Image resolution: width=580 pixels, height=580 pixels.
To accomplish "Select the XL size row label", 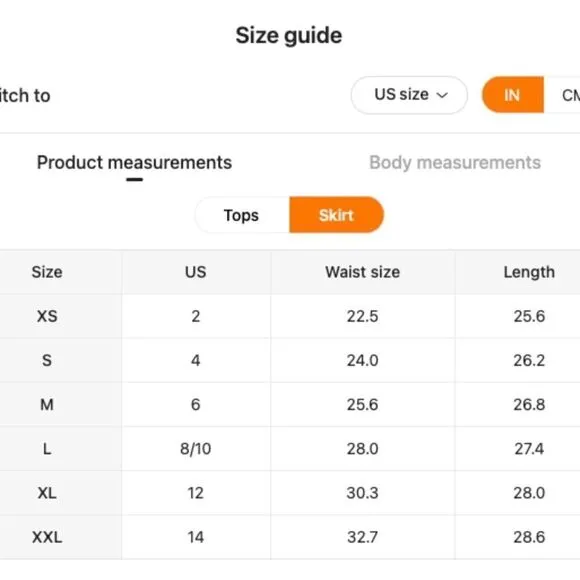I will (x=47, y=493).
